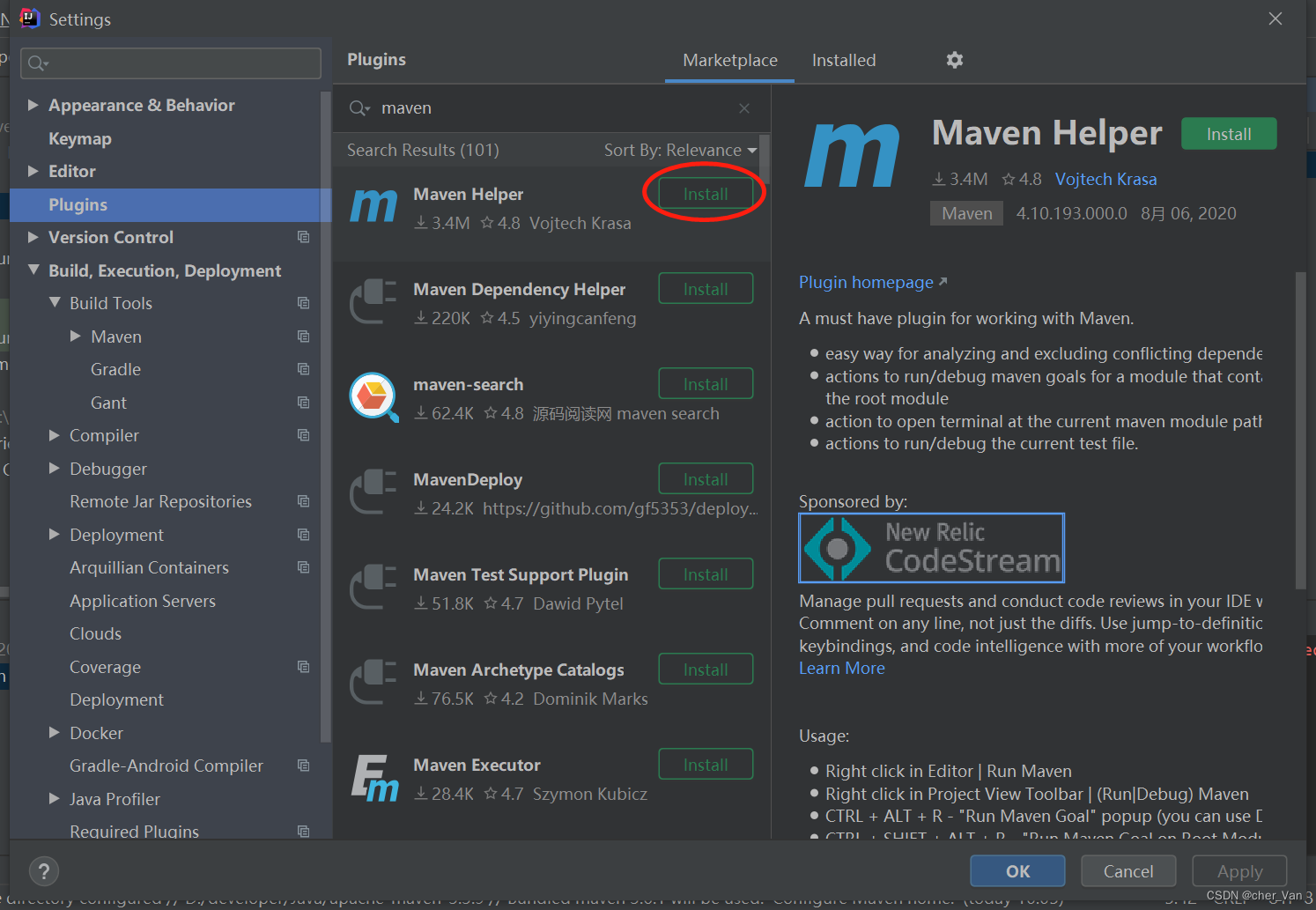
Task: Click the Maven category tag
Action: [966, 213]
